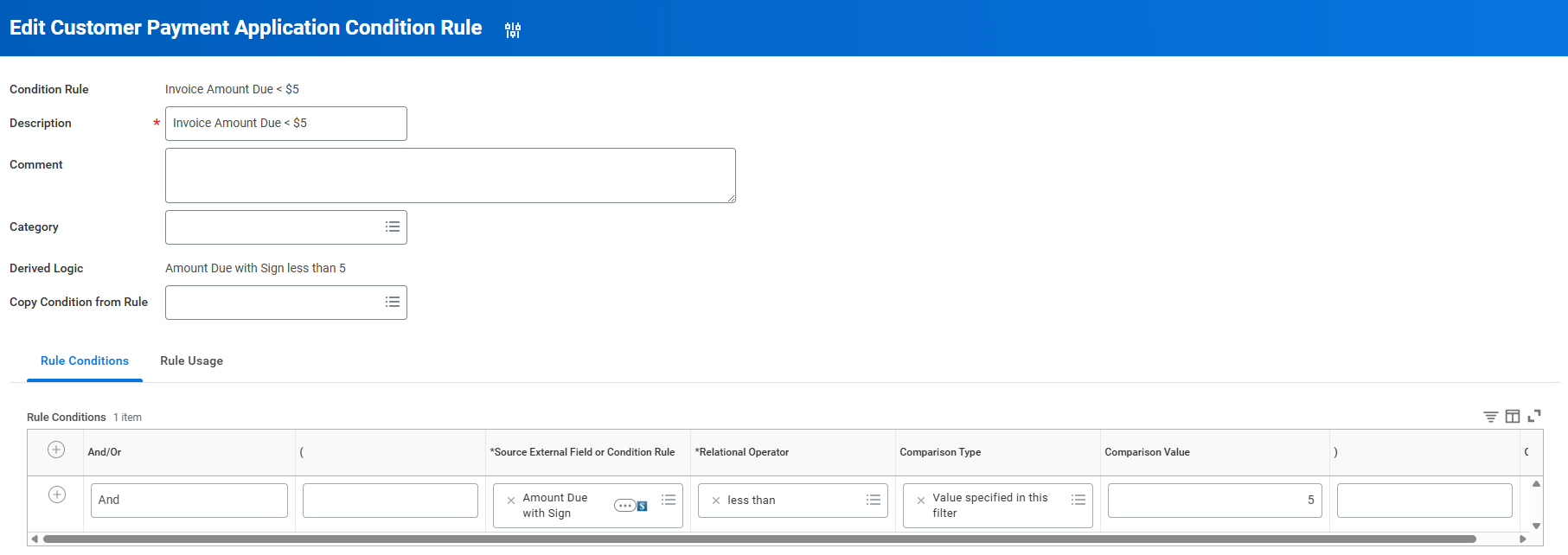Click the Condition Rule name value text
Screen dimensions: 1568x555
click(x=232, y=89)
